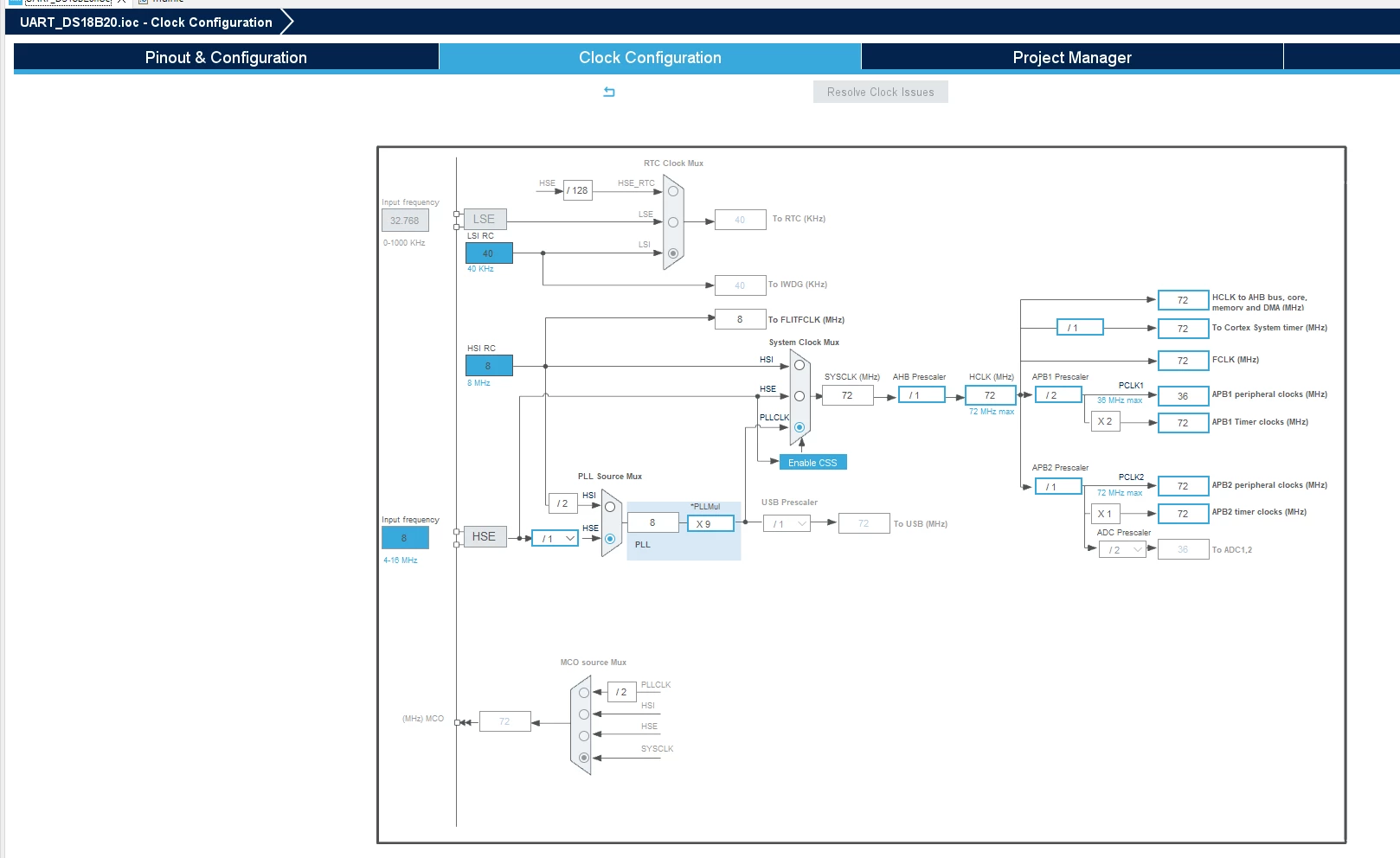
Task: Select HSI on System Clock Mux
Action: point(800,365)
